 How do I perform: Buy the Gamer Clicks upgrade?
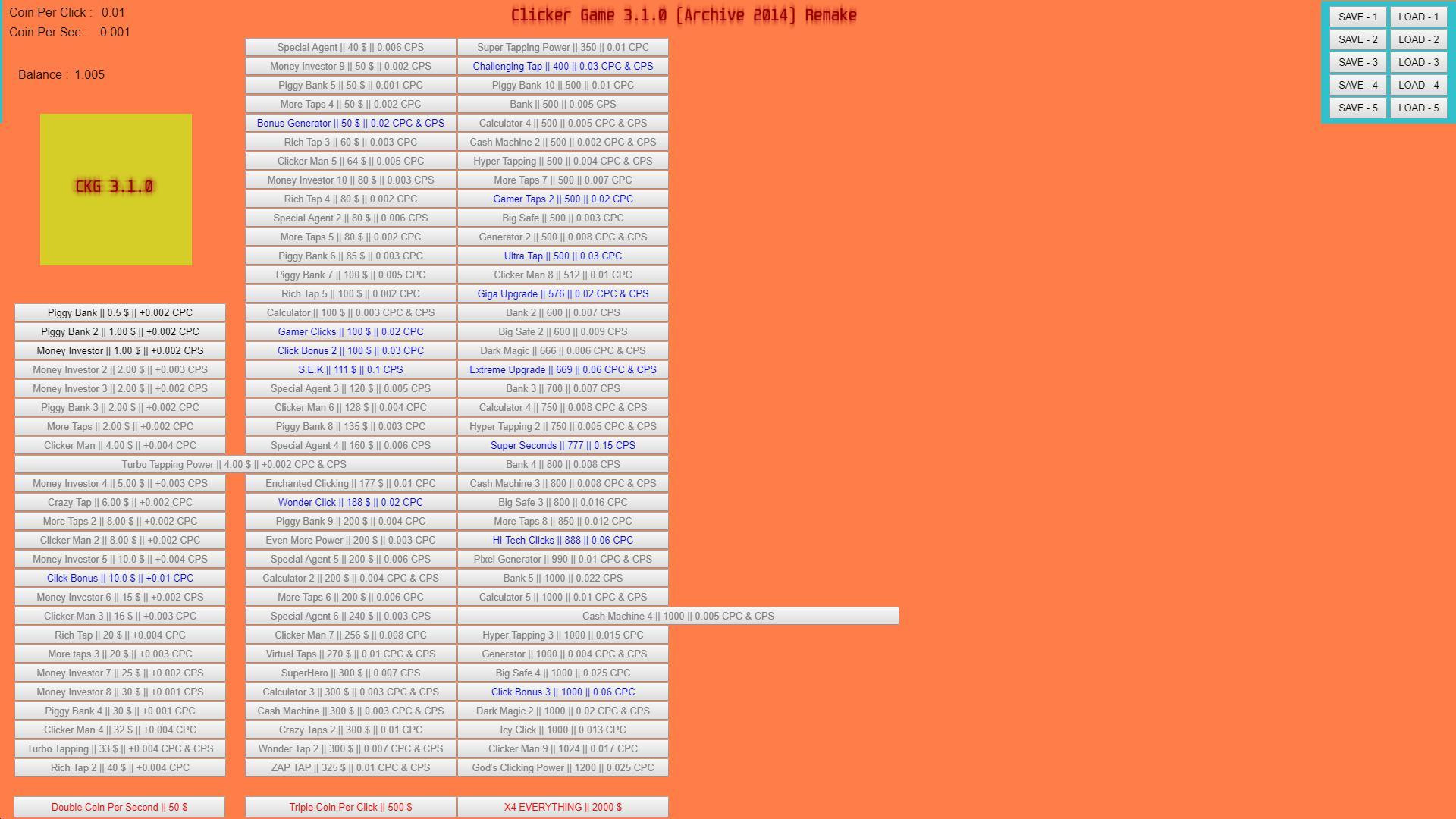[350, 331]
